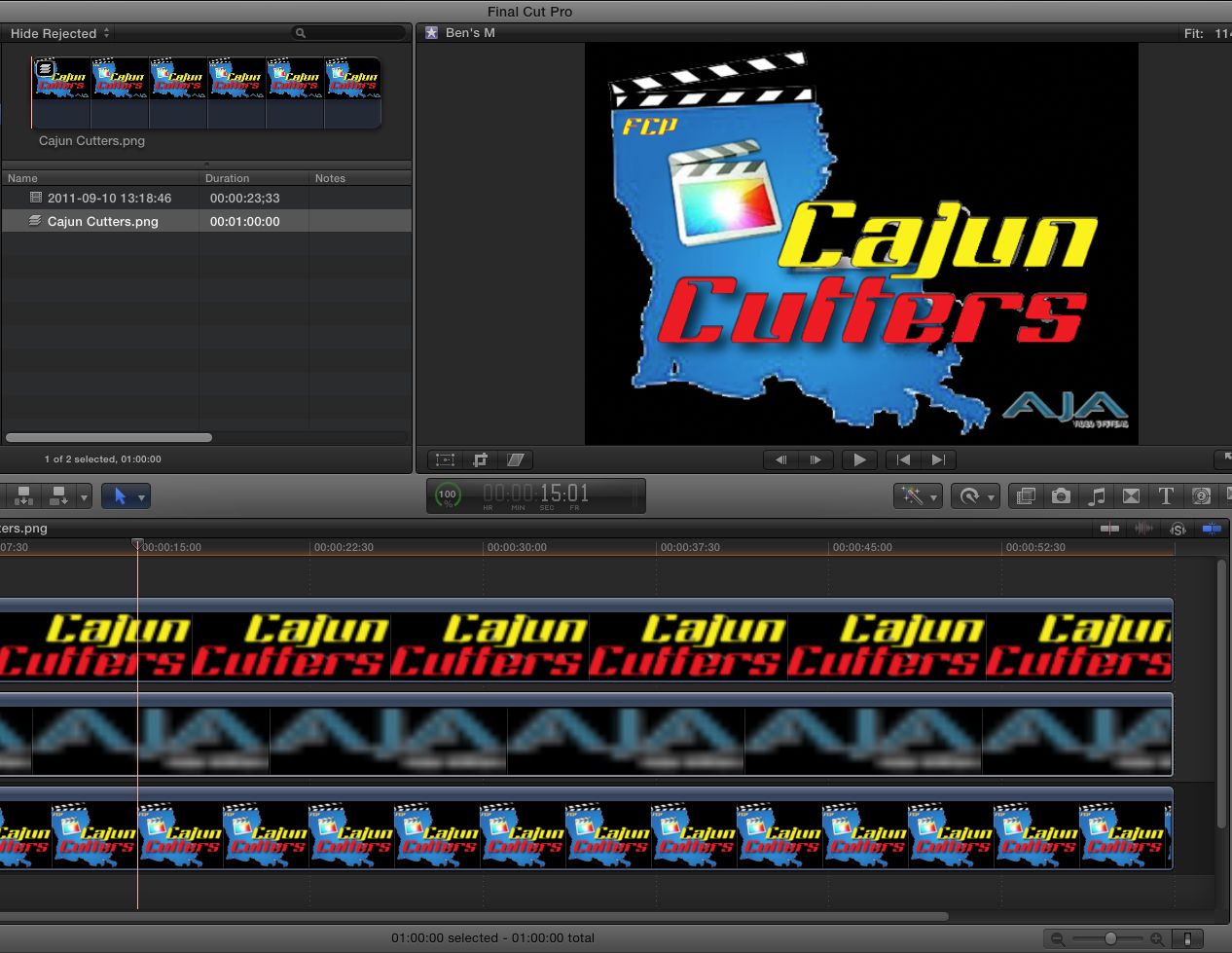The image size is (1232, 953).
Task: Toggle Solo on selected timeline clips
Action: 1177,529
